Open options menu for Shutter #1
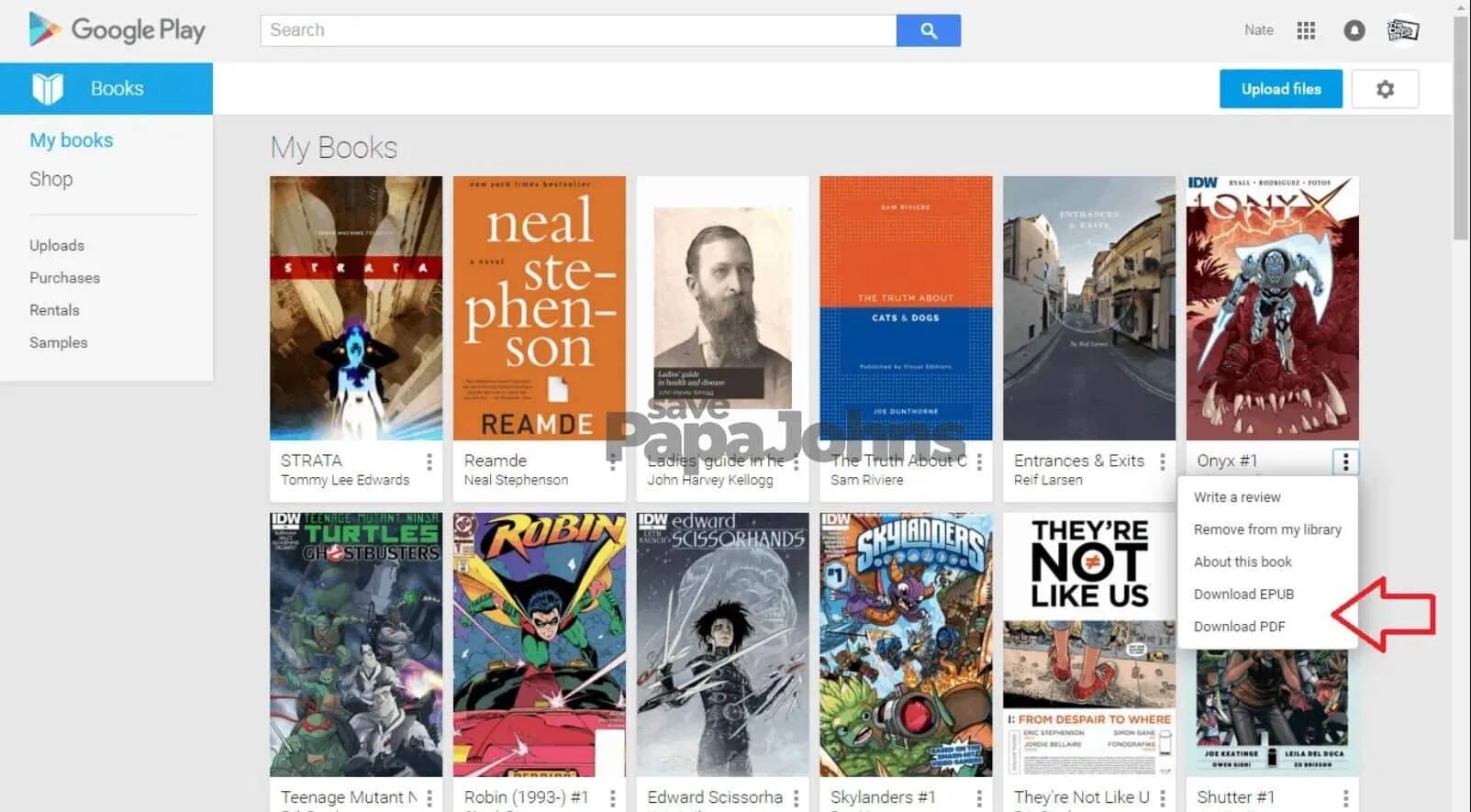Screen dimensions: 1471x812 coord(1345,798)
